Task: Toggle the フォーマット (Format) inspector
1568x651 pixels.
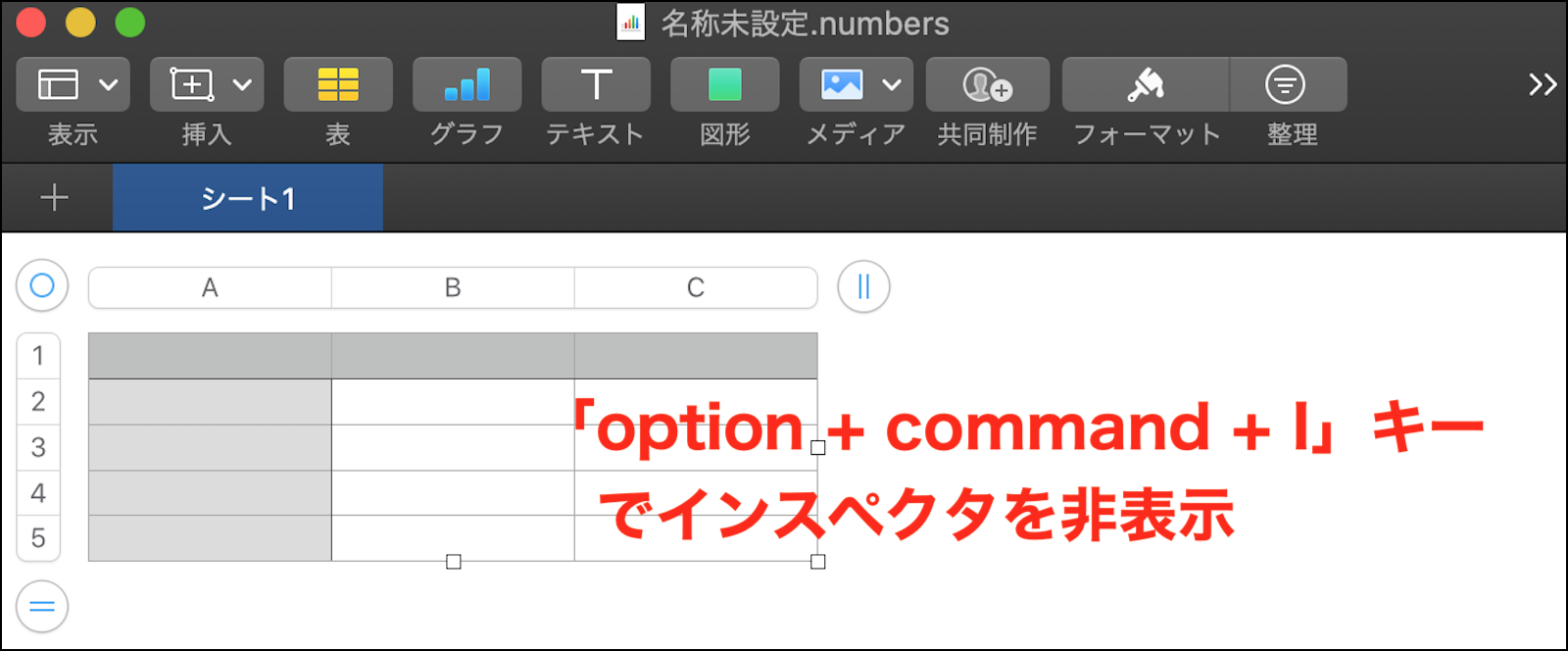Action: [x=1146, y=85]
